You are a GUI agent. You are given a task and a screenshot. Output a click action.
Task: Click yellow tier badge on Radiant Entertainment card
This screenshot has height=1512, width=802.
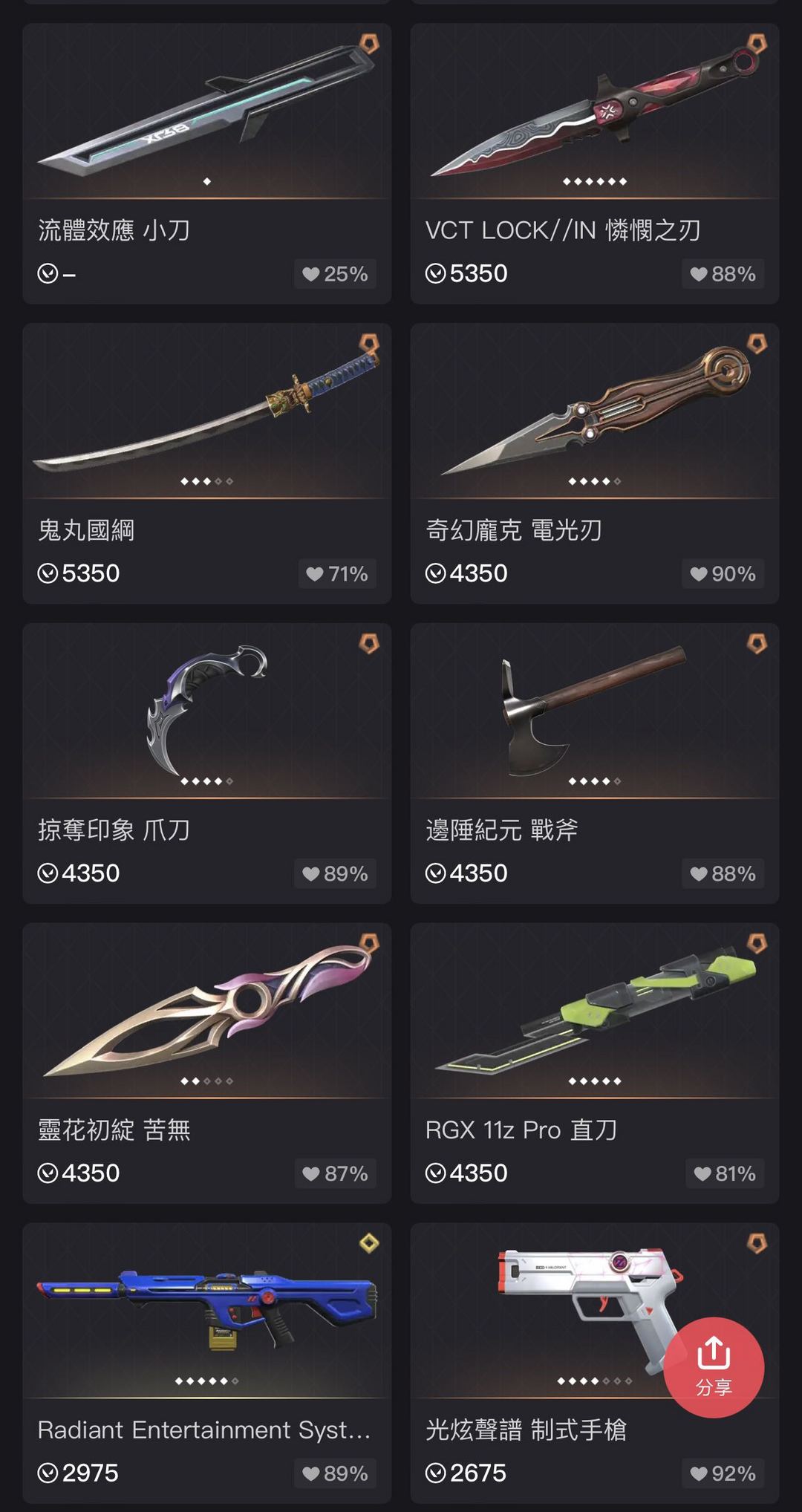[x=369, y=1243]
